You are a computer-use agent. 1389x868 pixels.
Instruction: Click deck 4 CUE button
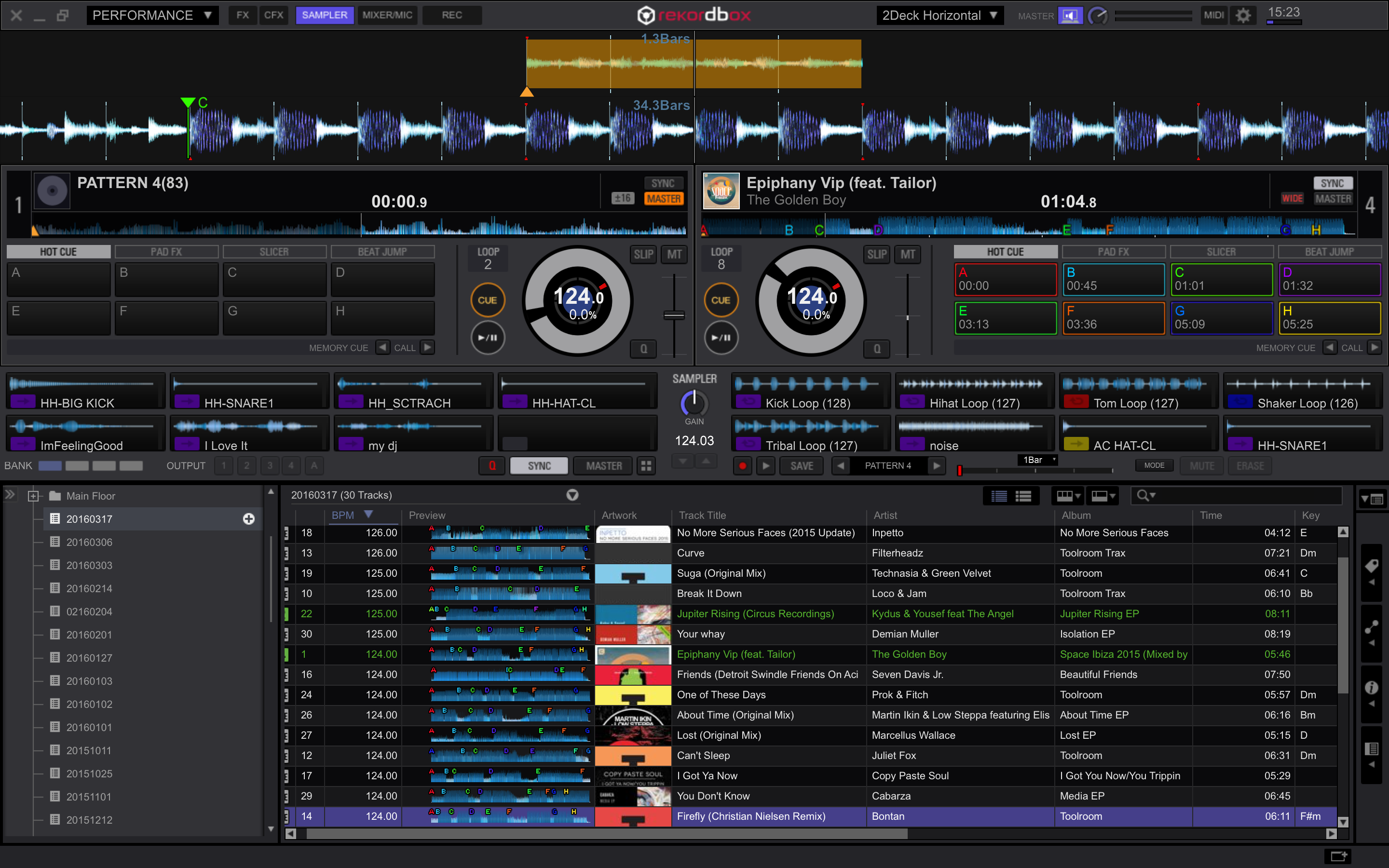pos(721,299)
